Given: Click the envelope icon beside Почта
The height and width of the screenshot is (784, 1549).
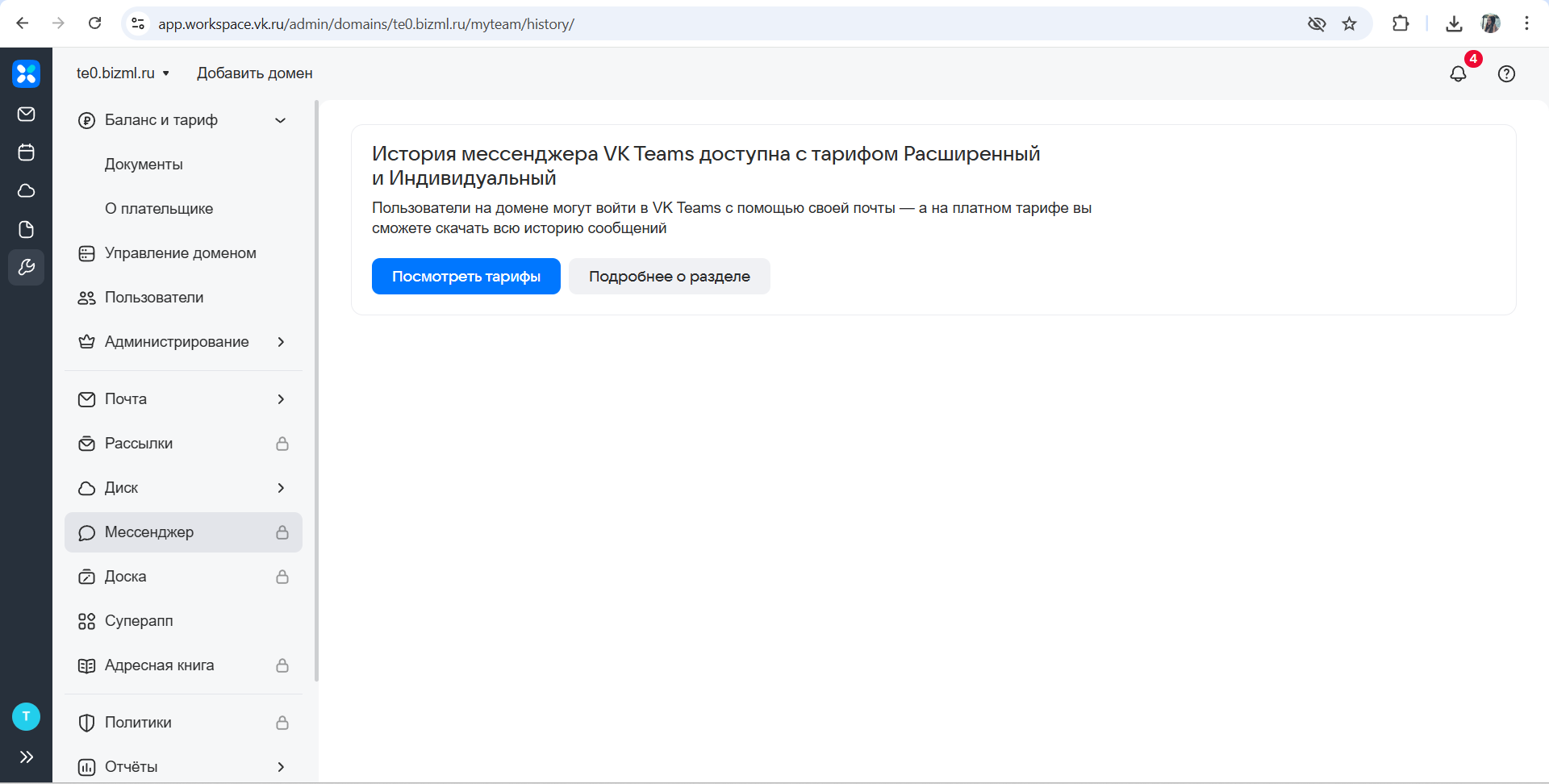Looking at the screenshot, I should coord(86,399).
